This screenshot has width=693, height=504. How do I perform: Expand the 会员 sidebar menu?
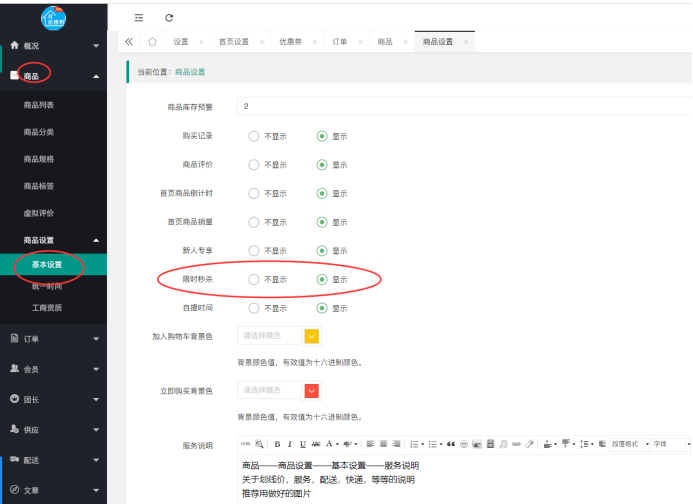point(53,369)
